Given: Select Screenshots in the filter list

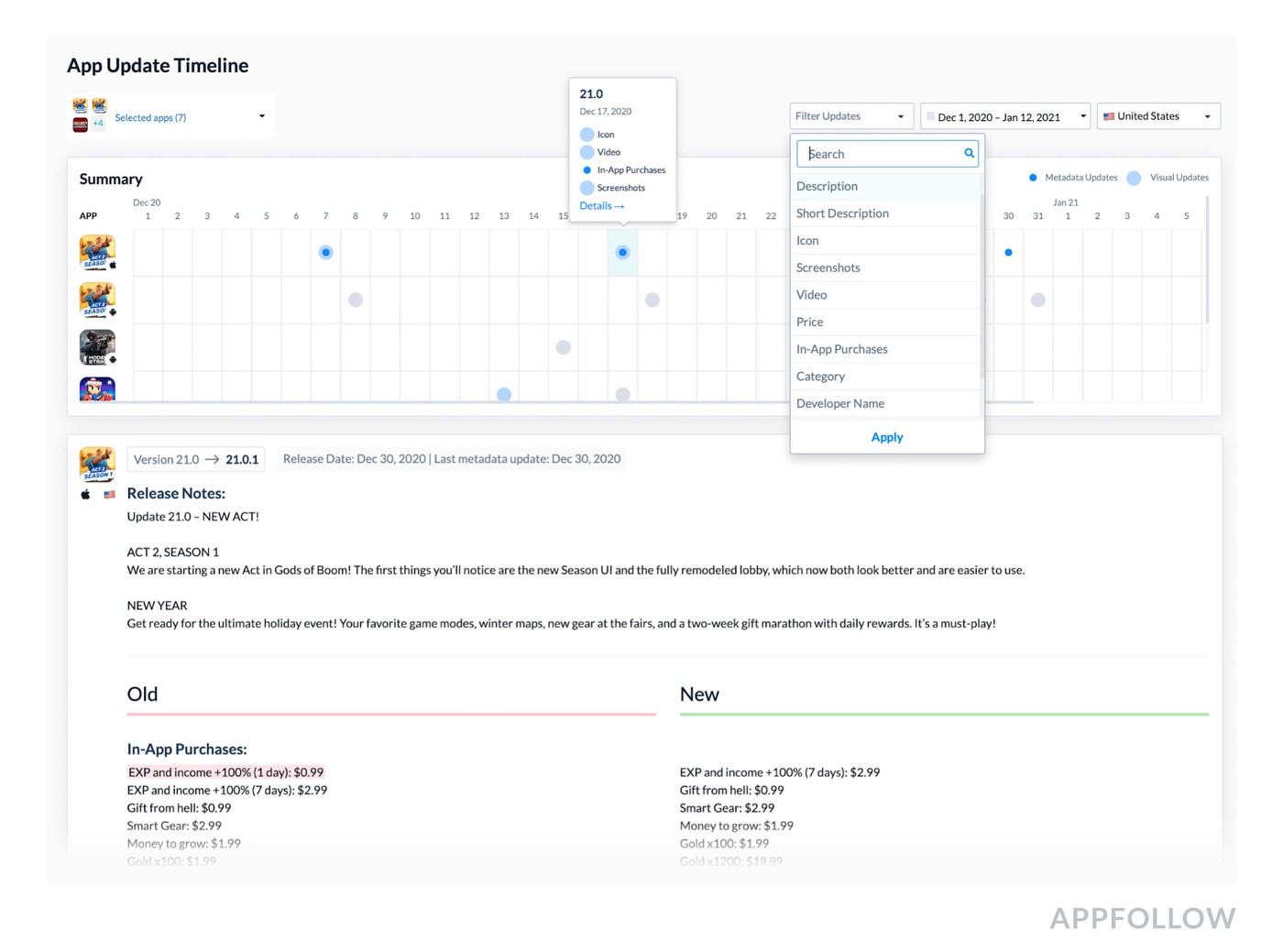Looking at the screenshot, I should pos(828,268).
